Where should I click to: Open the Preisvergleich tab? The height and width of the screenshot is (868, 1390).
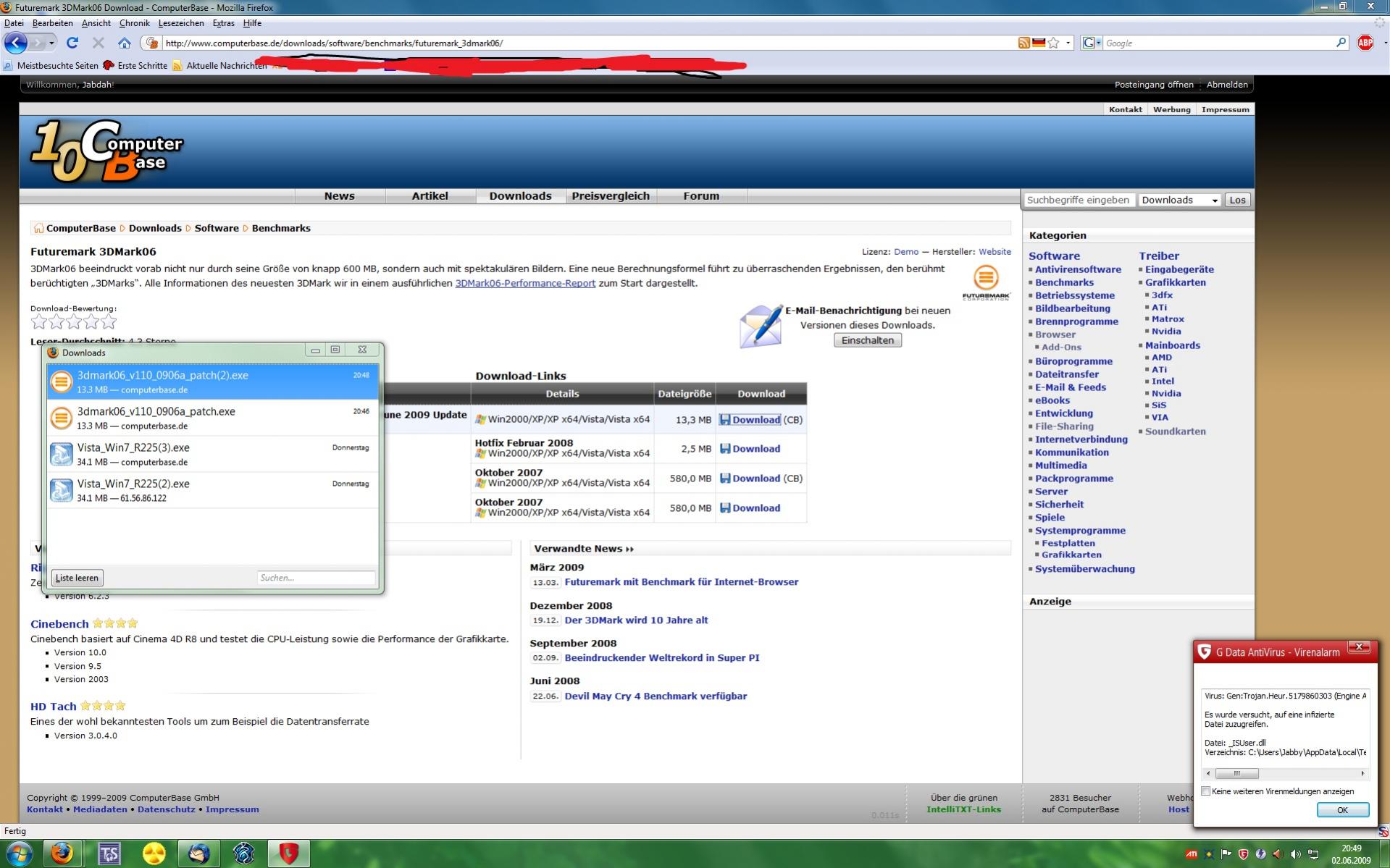pos(611,196)
